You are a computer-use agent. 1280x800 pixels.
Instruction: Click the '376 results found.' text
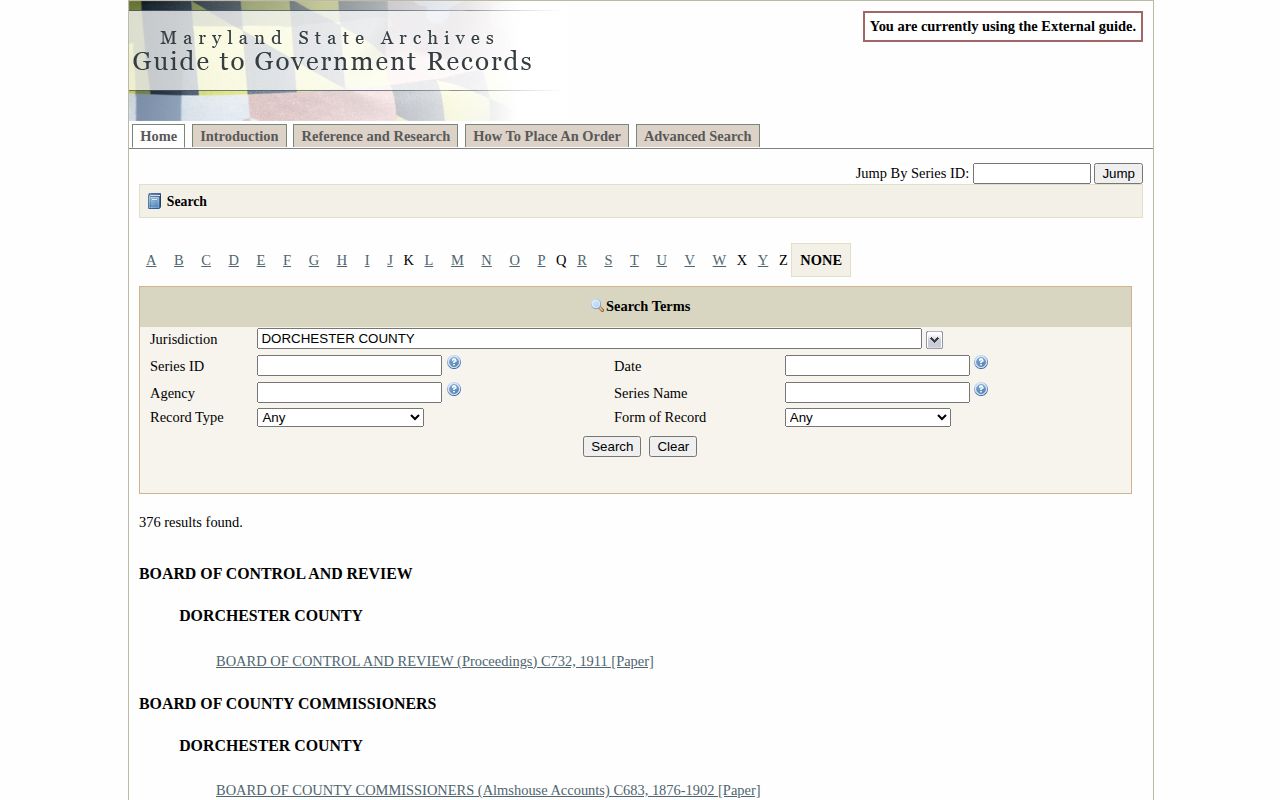pos(191,522)
